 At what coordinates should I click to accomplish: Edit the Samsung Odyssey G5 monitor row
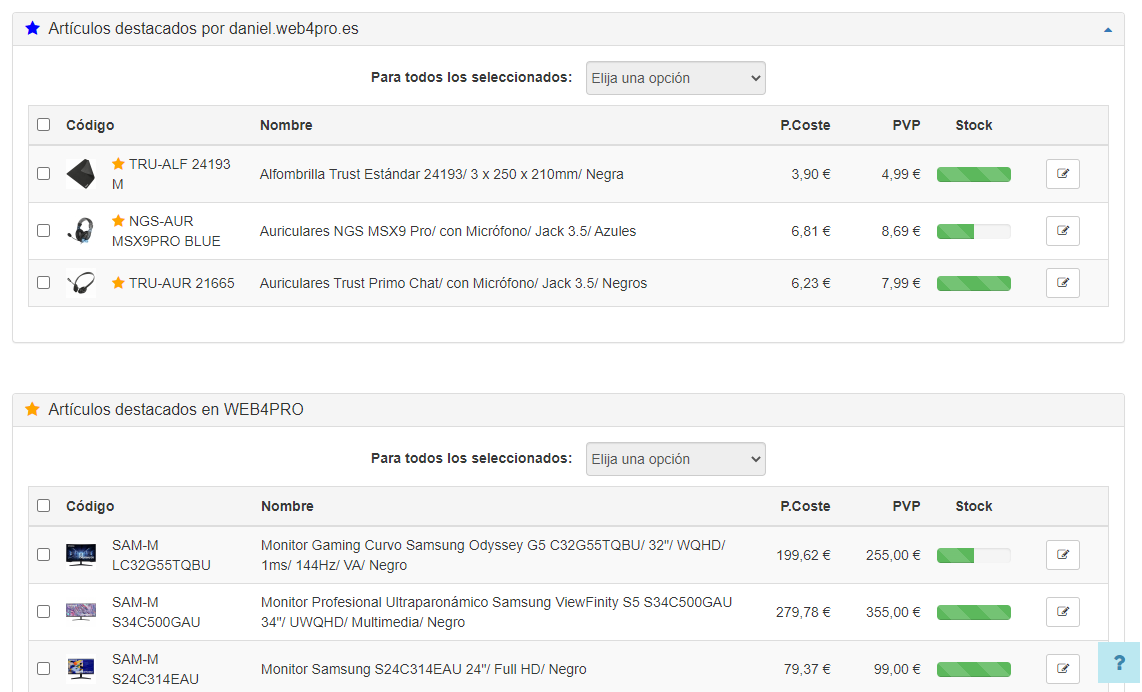(1062, 555)
